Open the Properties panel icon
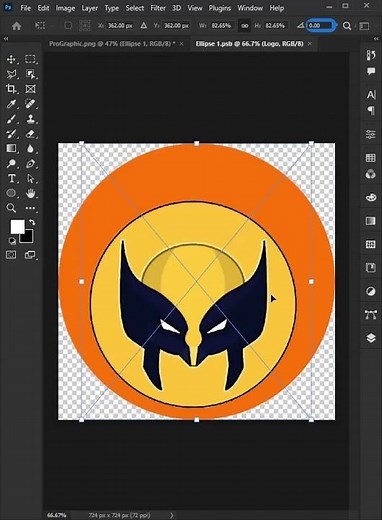The image size is (382, 520). pos(371,134)
